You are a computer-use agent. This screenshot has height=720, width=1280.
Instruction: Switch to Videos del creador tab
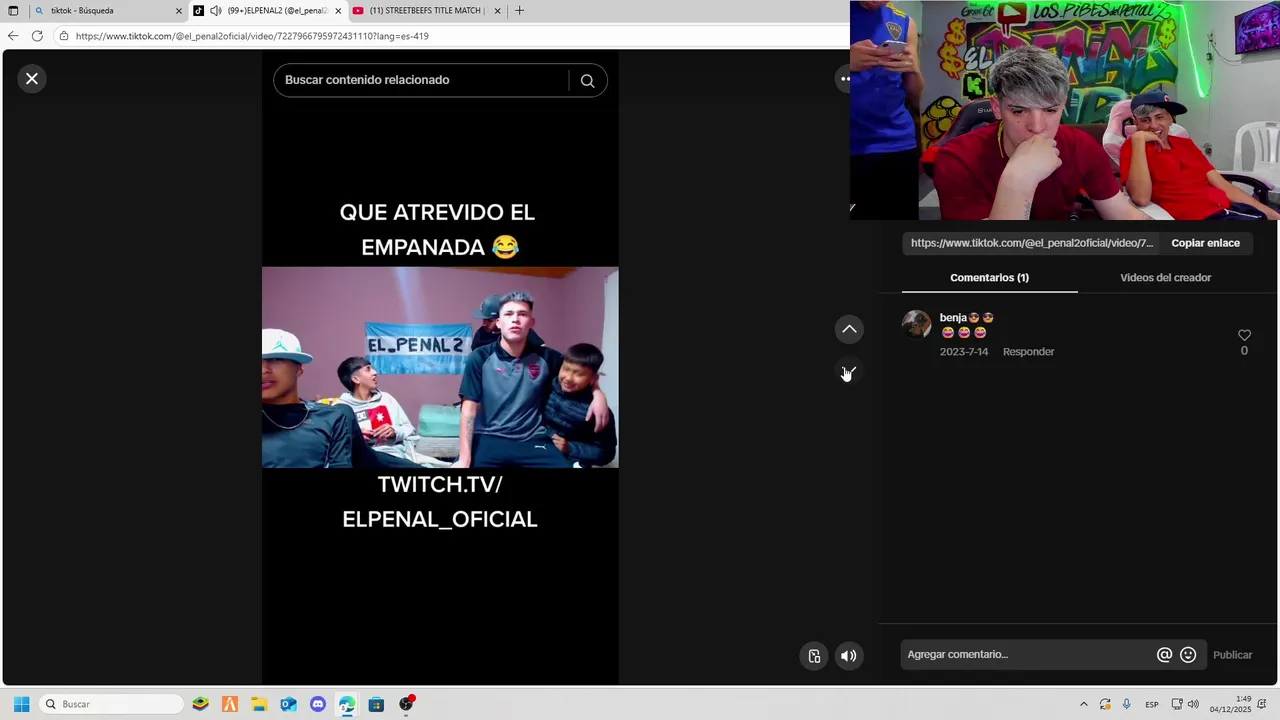point(1165,278)
